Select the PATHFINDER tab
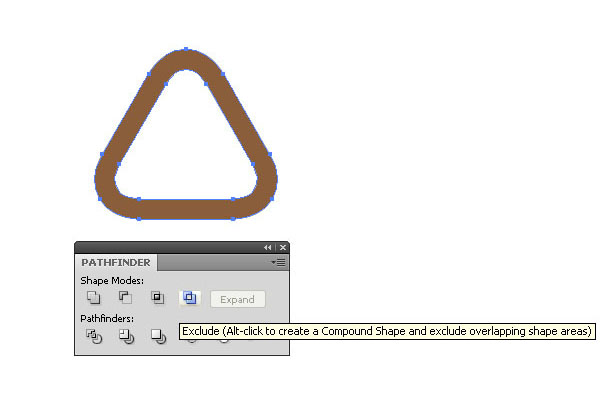Viewport: 600px width, 394px height. (x=116, y=262)
